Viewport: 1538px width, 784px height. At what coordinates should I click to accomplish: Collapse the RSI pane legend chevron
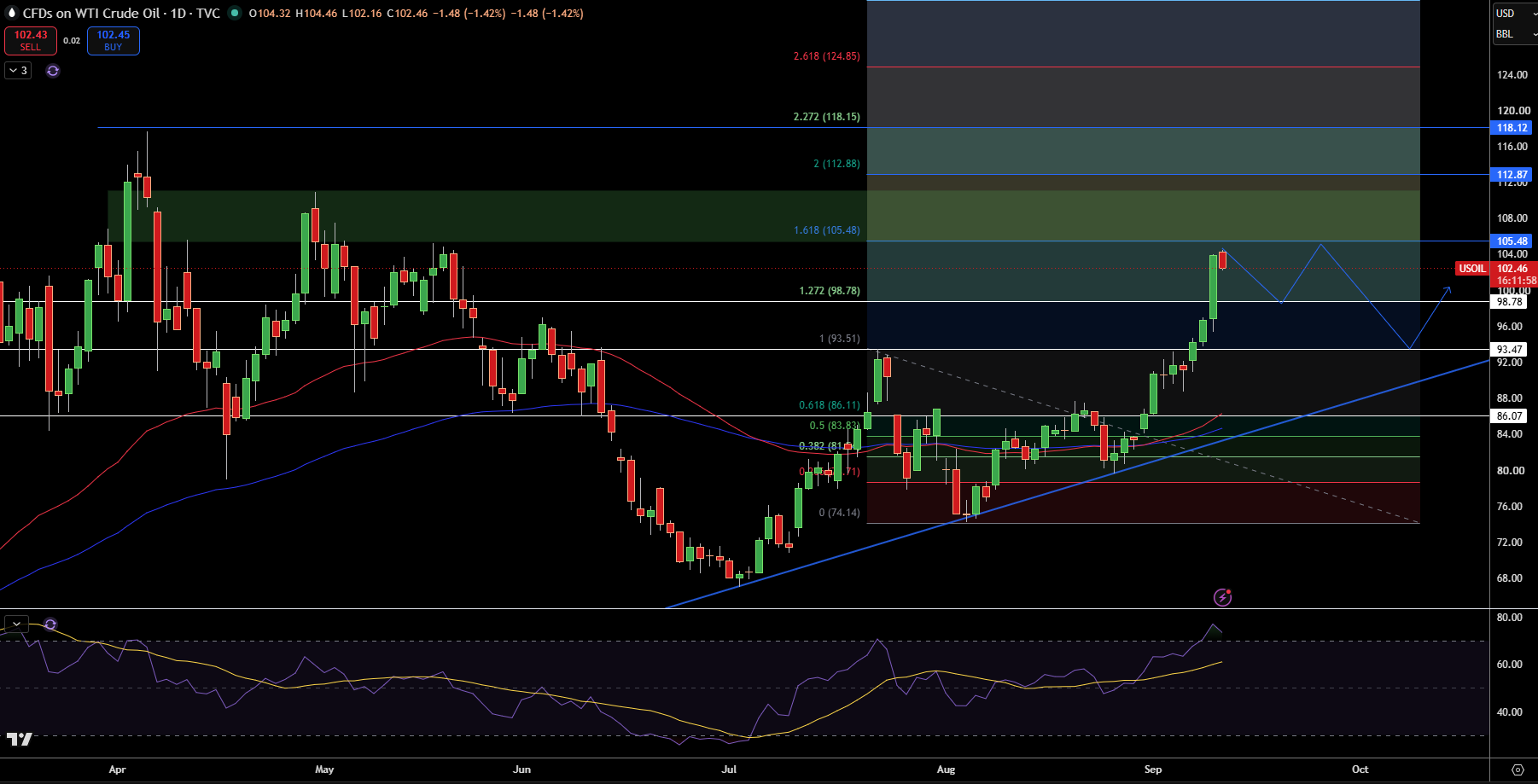[x=16, y=624]
